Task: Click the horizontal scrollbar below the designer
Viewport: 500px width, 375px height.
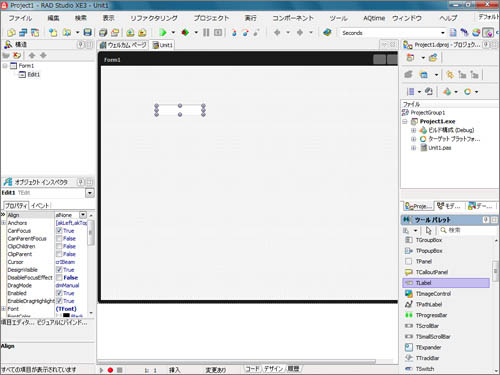Action: [236, 362]
